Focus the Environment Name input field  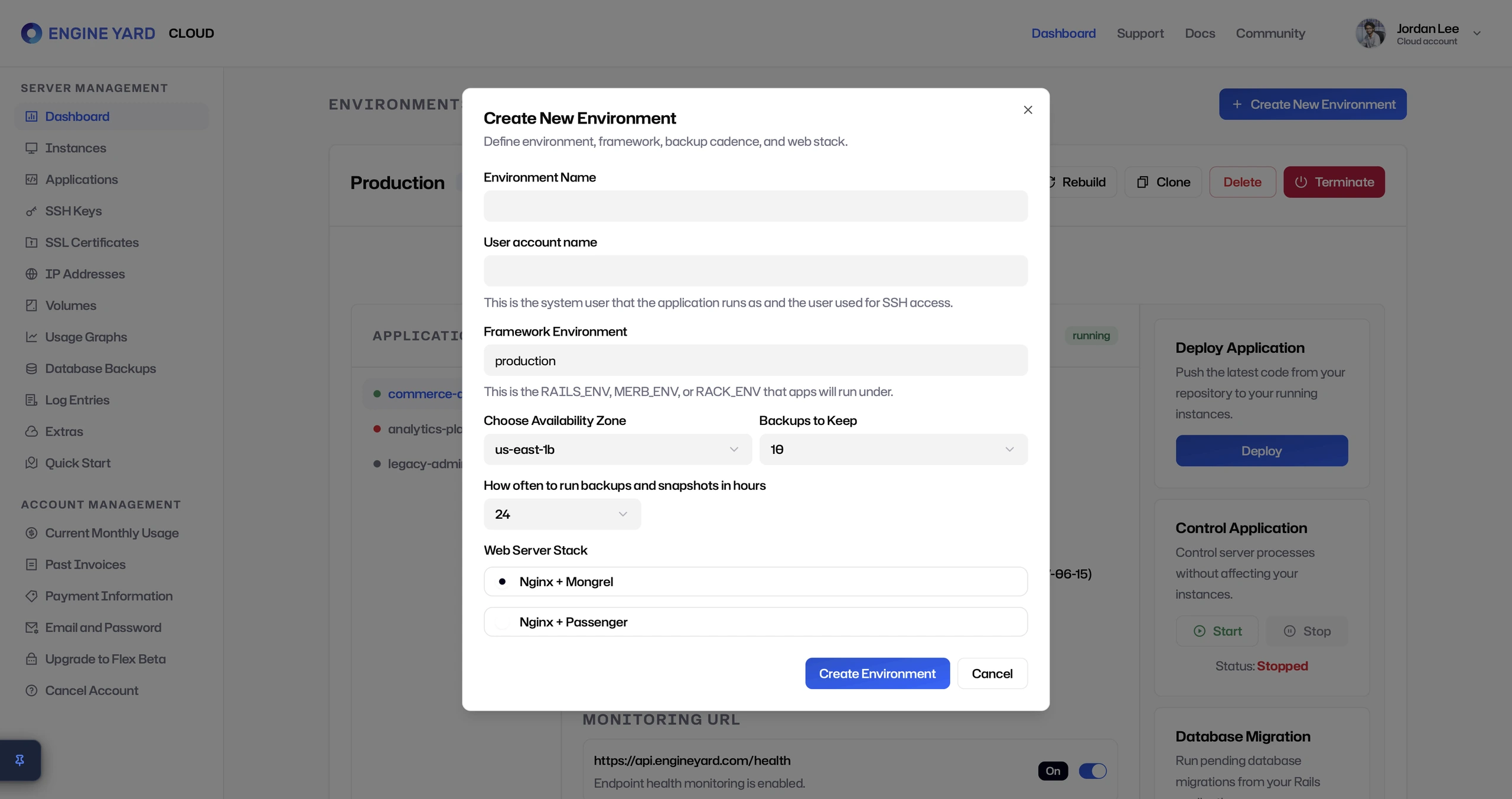[x=755, y=206]
